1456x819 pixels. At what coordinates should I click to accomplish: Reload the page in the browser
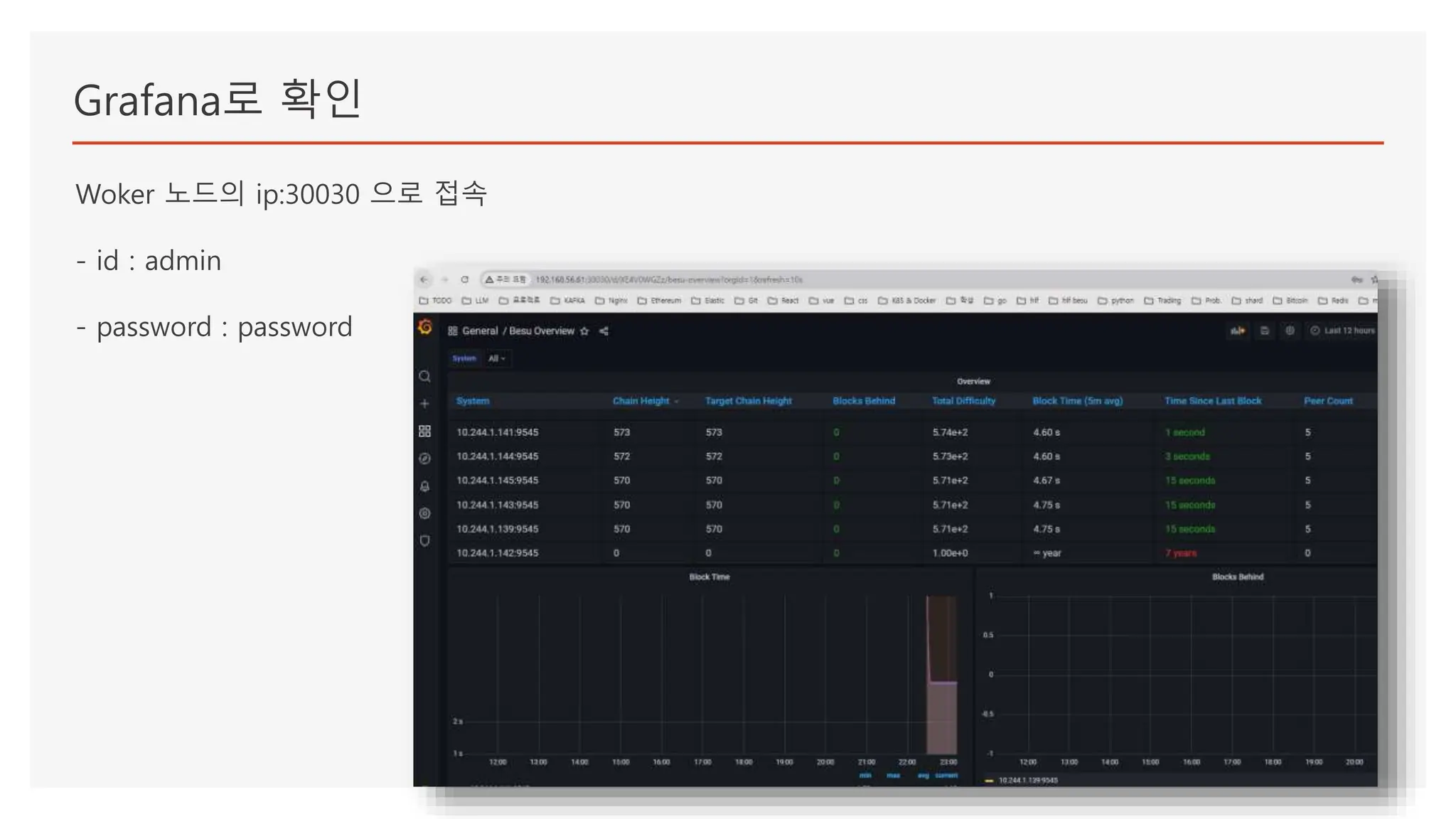464,279
